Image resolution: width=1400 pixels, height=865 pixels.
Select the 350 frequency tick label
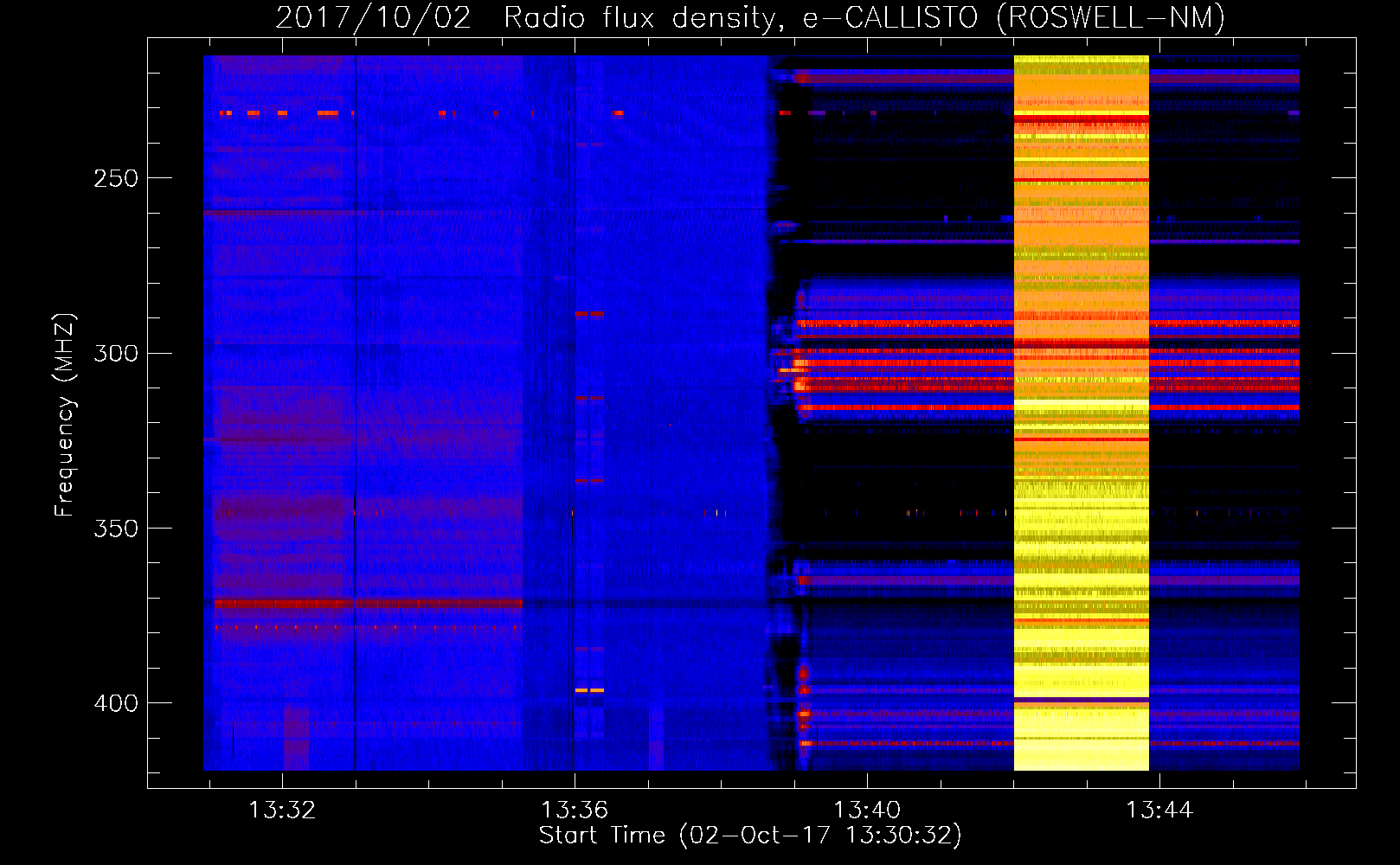point(116,529)
